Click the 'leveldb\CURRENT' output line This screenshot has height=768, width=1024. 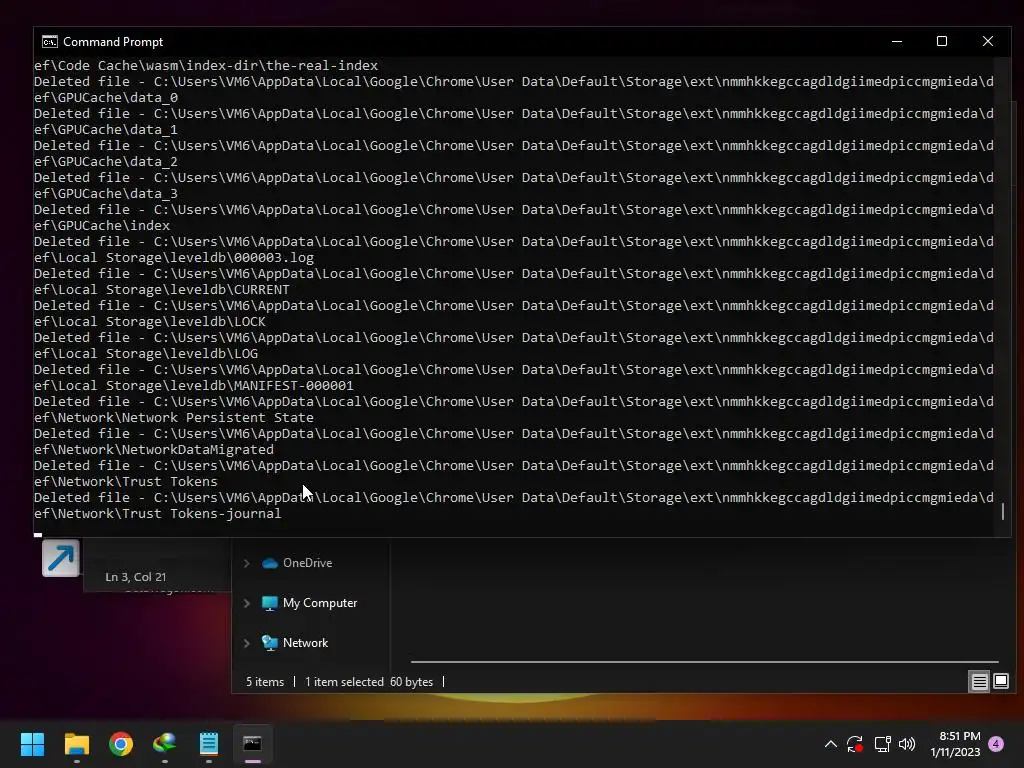click(162, 290)
